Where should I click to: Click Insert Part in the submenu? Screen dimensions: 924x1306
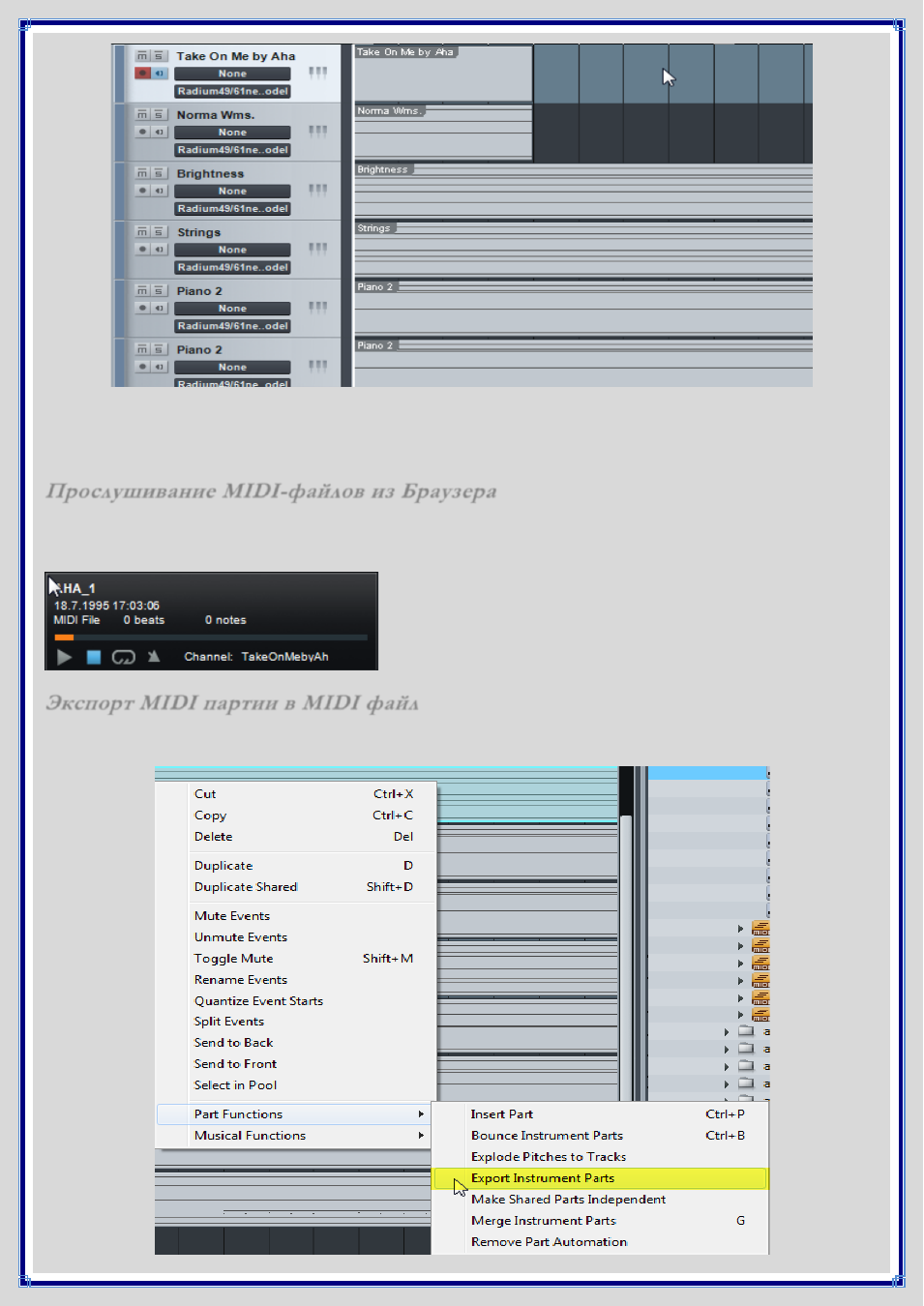[x=600, y=1114]
